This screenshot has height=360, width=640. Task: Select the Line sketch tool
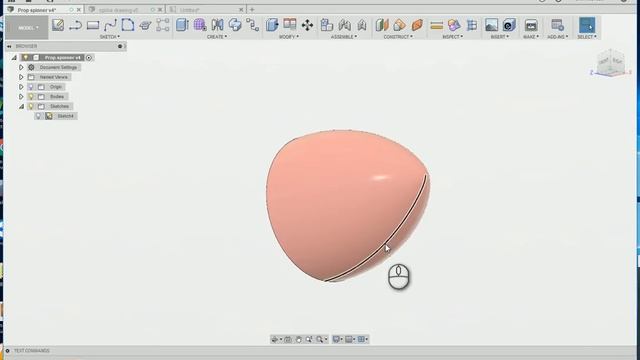pyautogui.click(x=75, y=25)
